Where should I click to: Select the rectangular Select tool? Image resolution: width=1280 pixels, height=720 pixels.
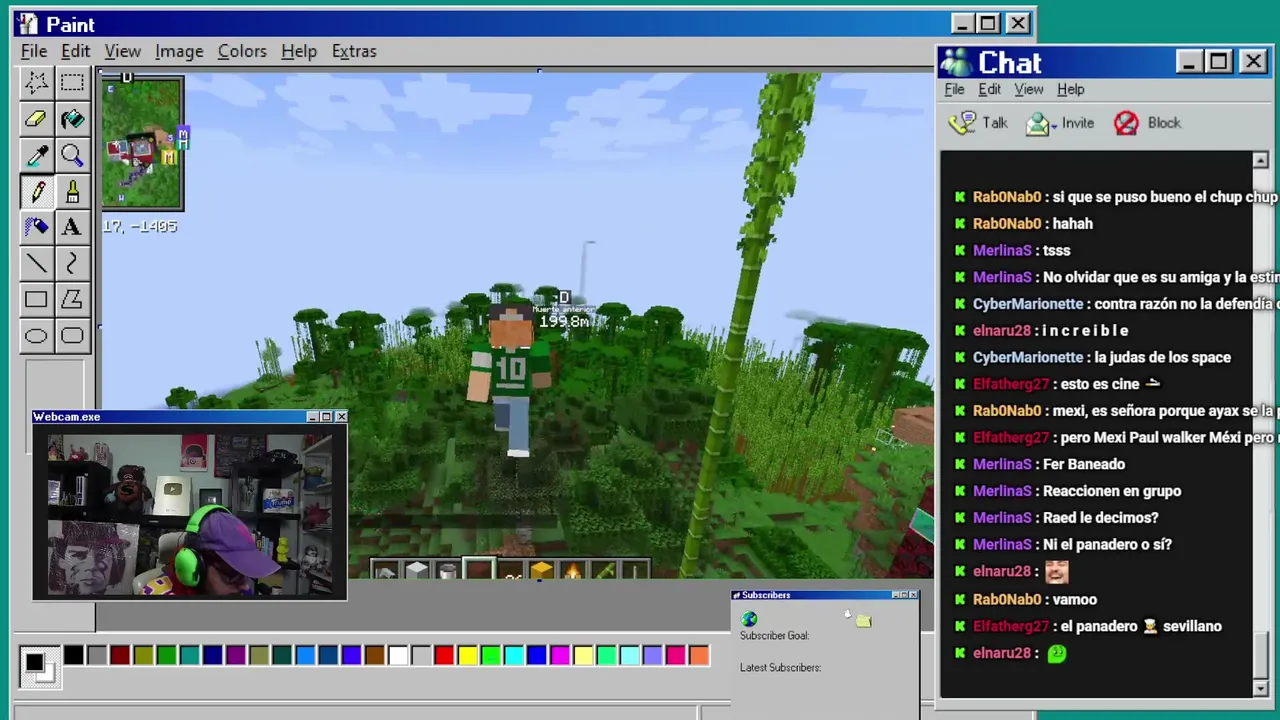[72, 83]
